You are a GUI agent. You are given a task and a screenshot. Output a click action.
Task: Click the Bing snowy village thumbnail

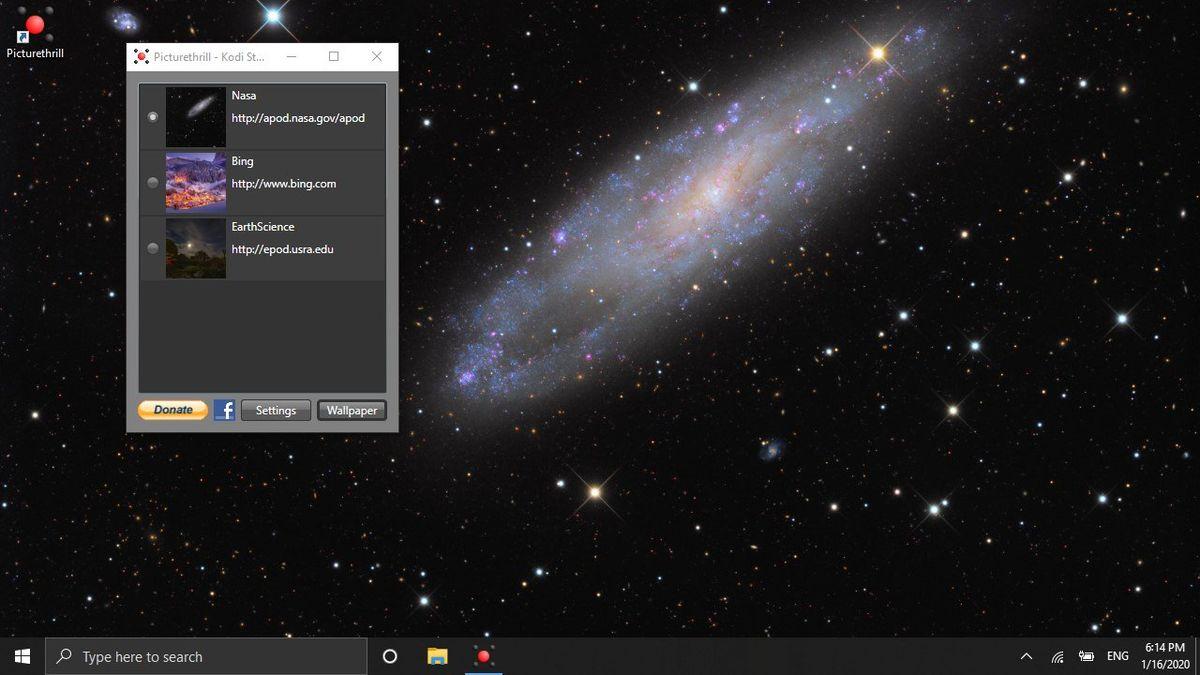[x=196, y=183]
